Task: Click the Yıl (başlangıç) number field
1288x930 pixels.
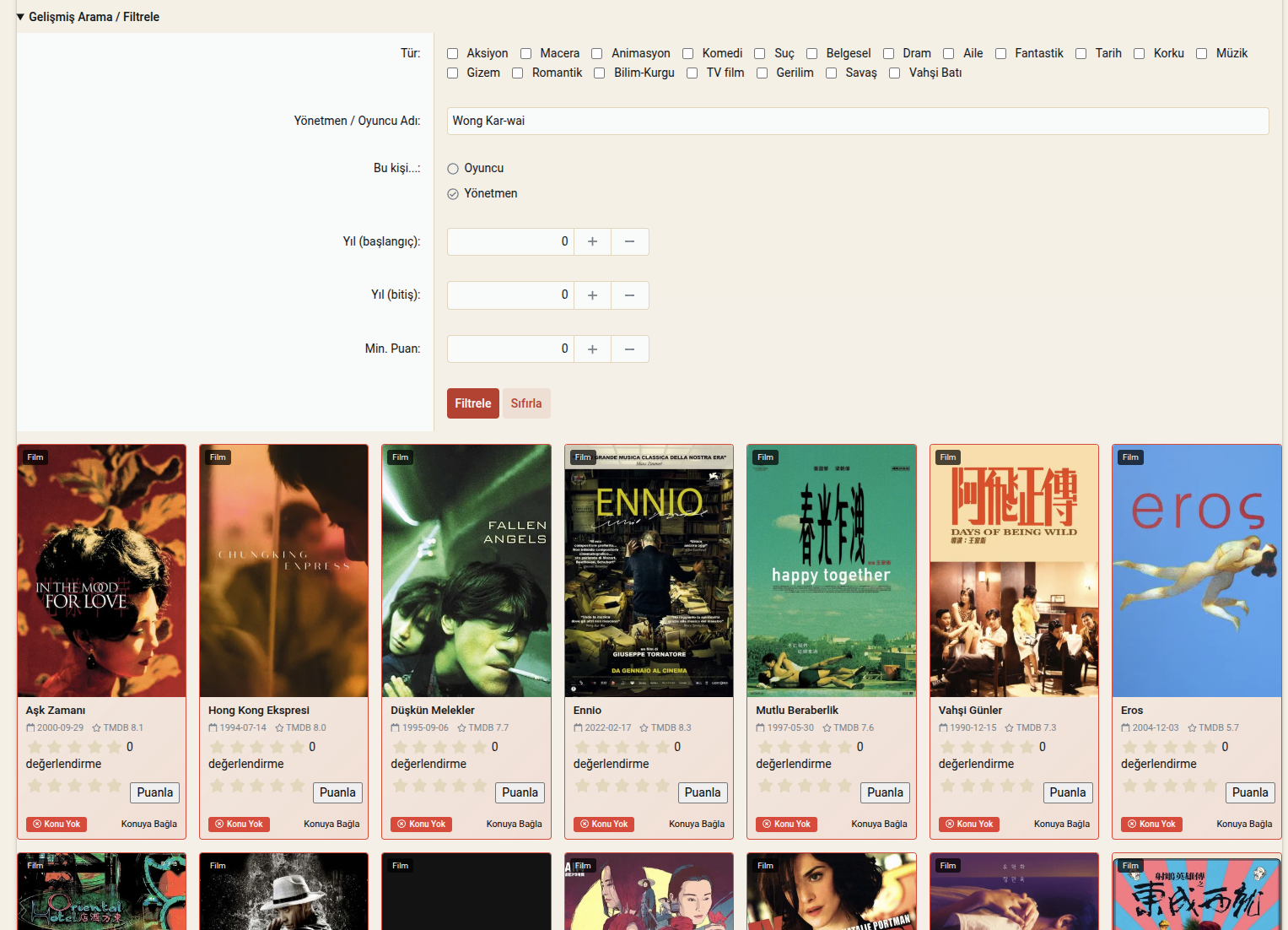Action: tap(510, 241)
